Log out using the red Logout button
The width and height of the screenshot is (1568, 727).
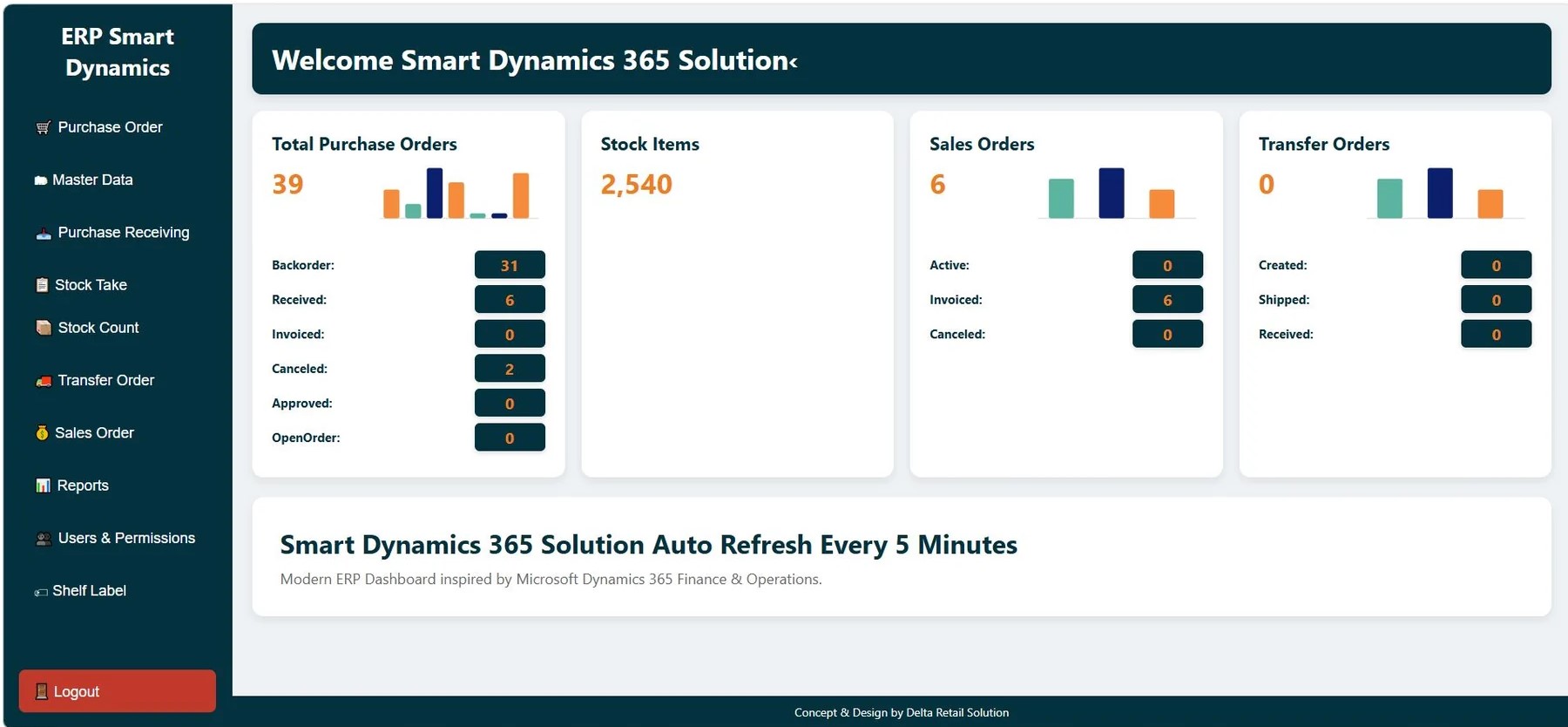click(118, 691)
